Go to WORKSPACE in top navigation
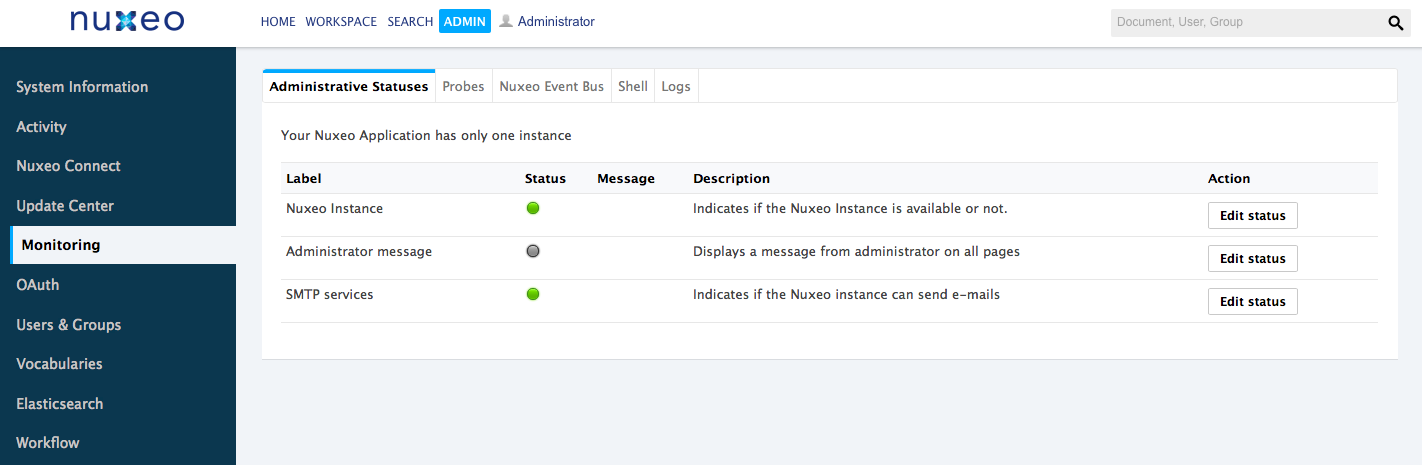Image resolution: width=1422 pixels, height=465 pixels. click(342, 21)
